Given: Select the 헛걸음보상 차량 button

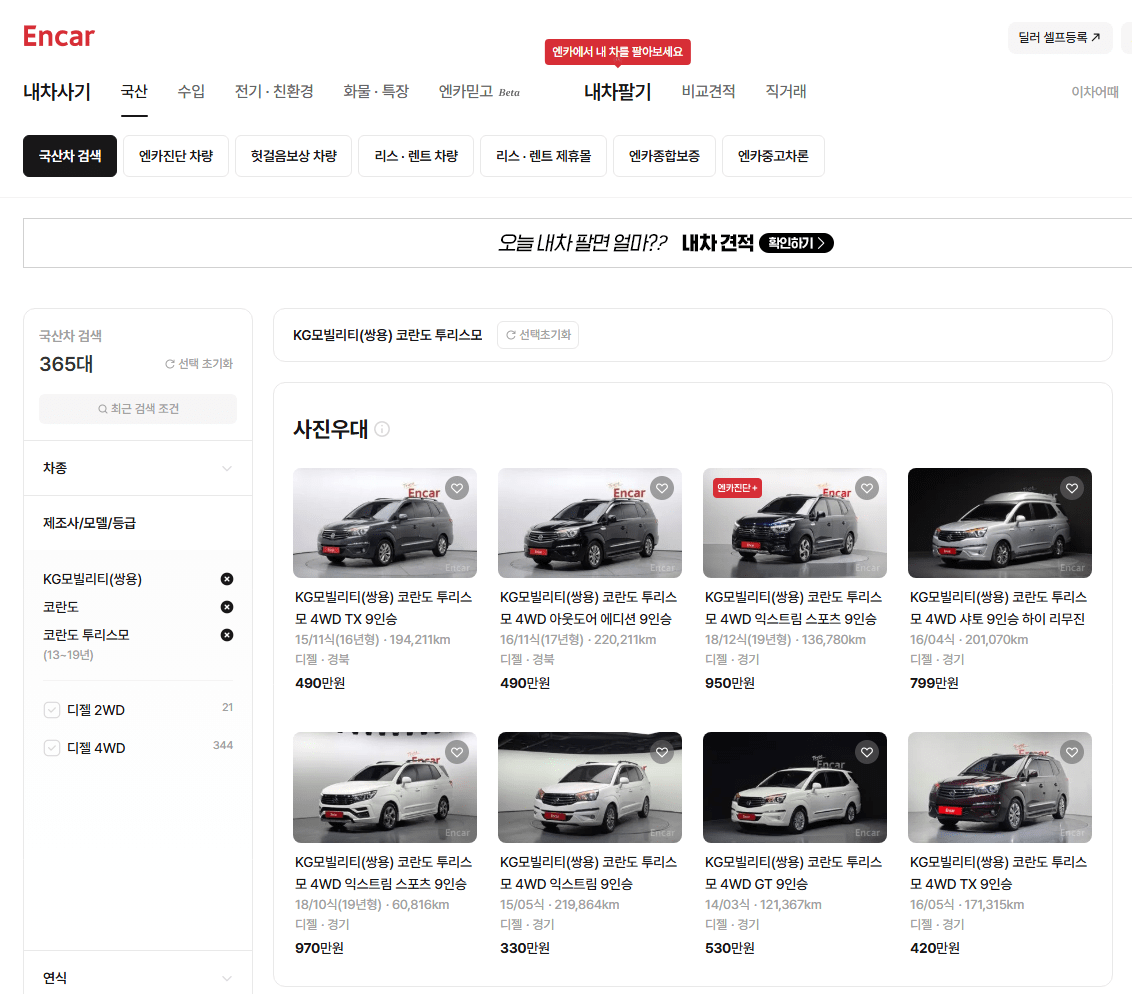Looking at the screenshot, I should pos(294,156).
